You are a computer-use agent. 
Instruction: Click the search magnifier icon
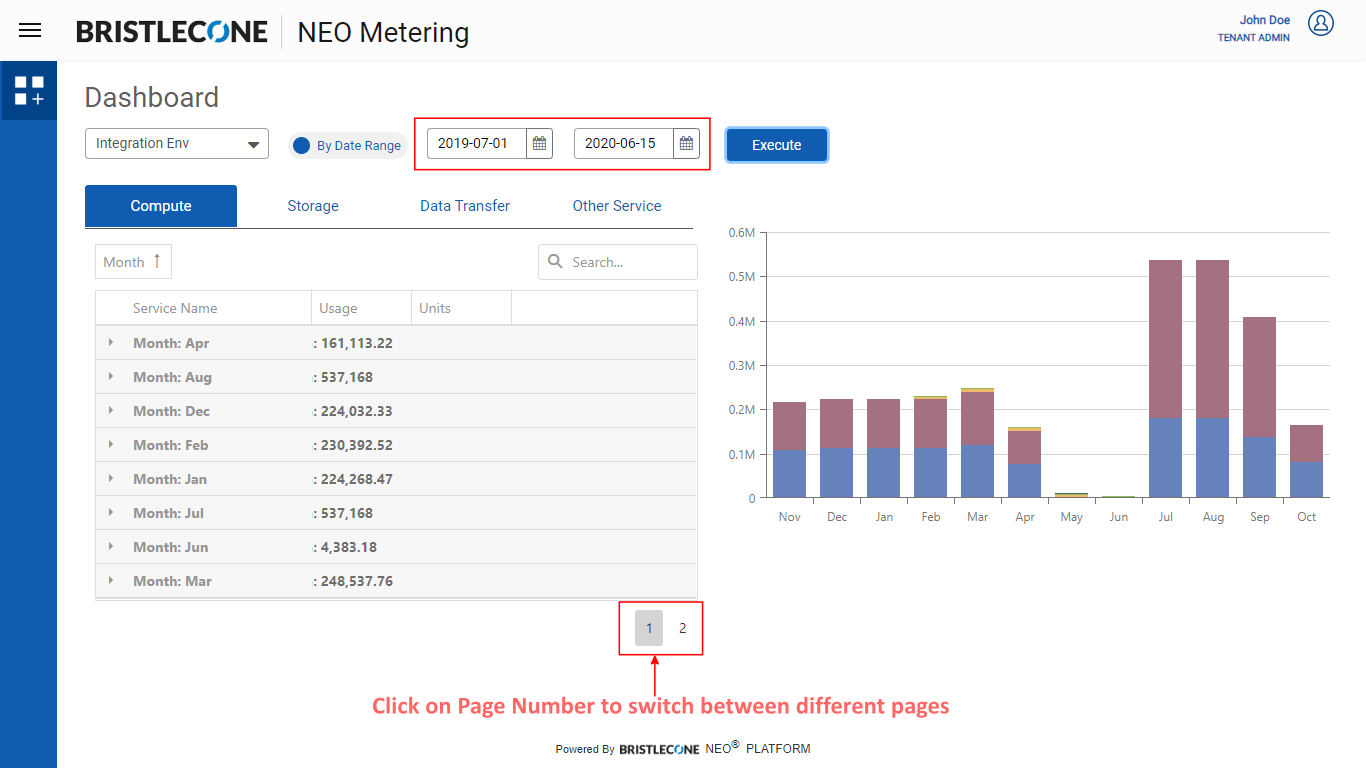coord(555,262)
